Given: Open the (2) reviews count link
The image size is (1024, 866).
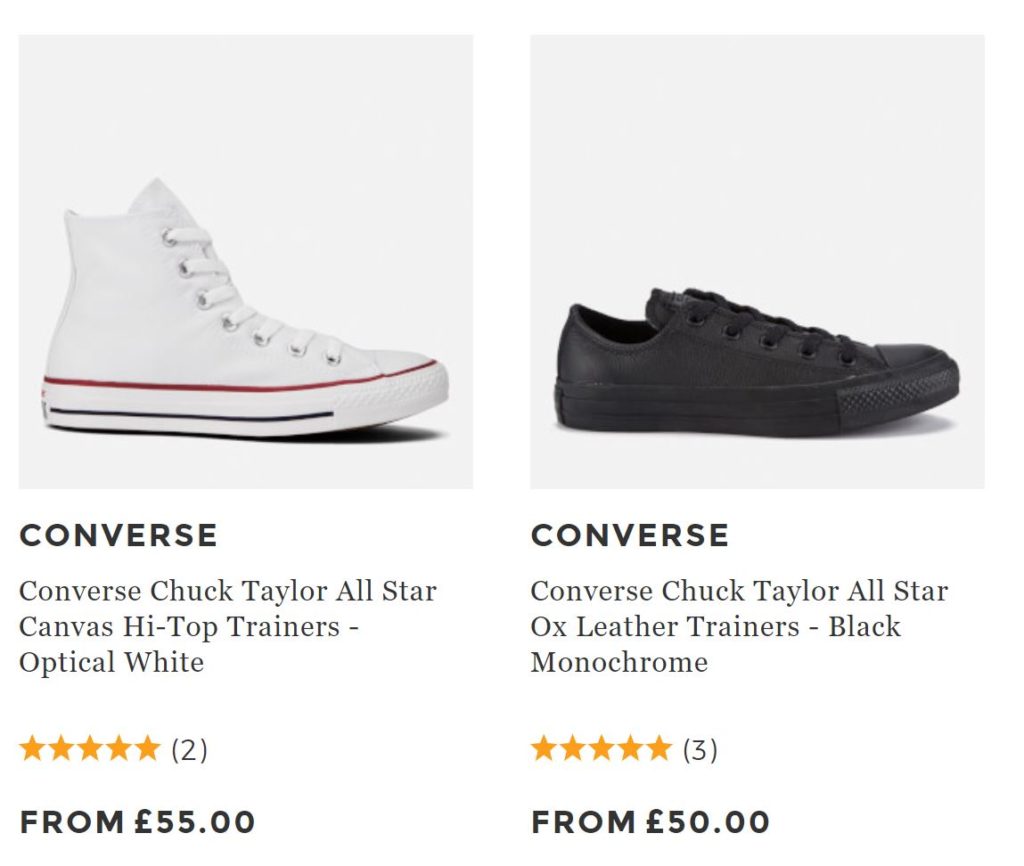Looking at the screenshot, I should coord(190,749).
